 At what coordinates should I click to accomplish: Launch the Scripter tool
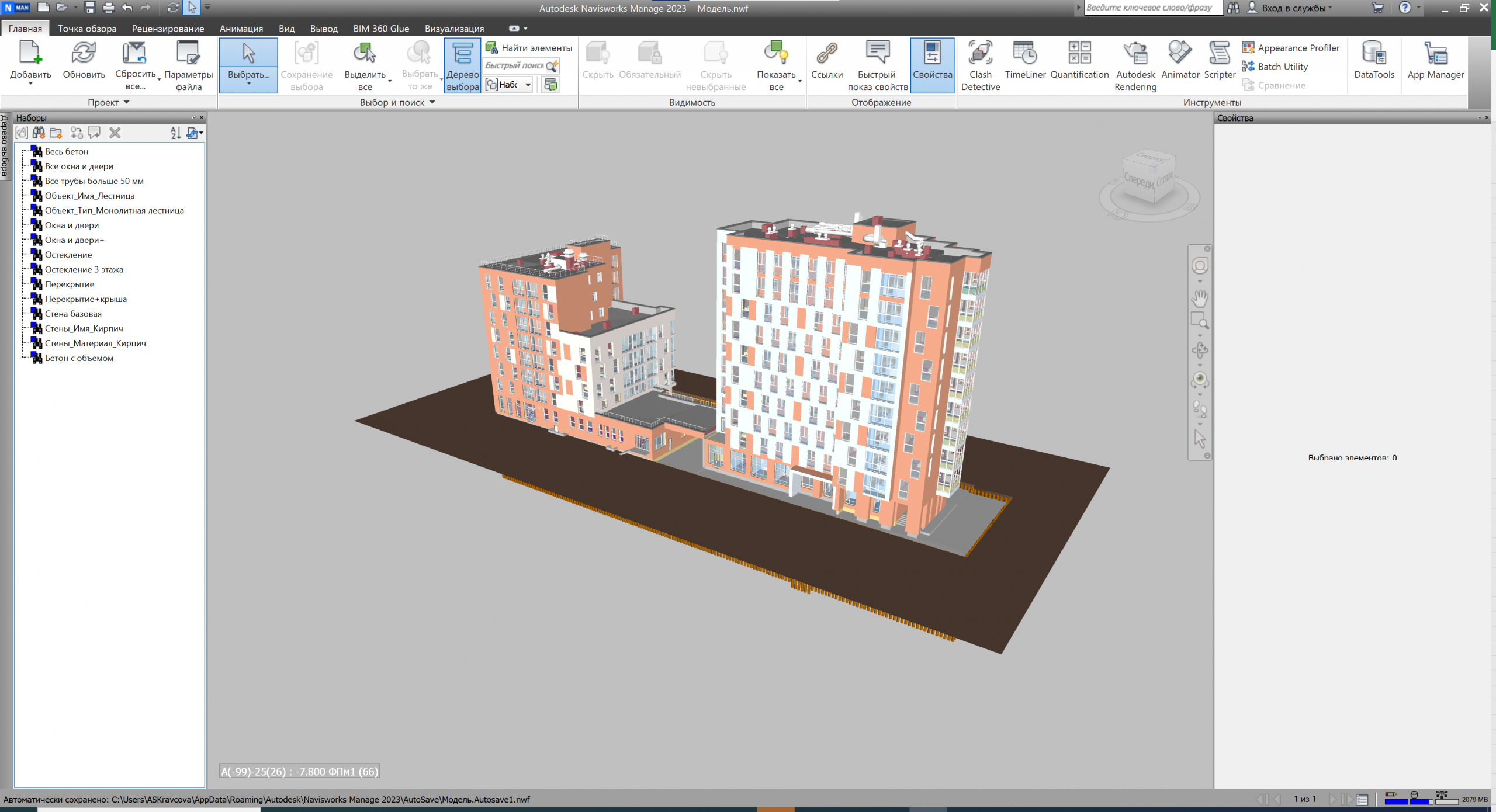[x=1219, y=61]
